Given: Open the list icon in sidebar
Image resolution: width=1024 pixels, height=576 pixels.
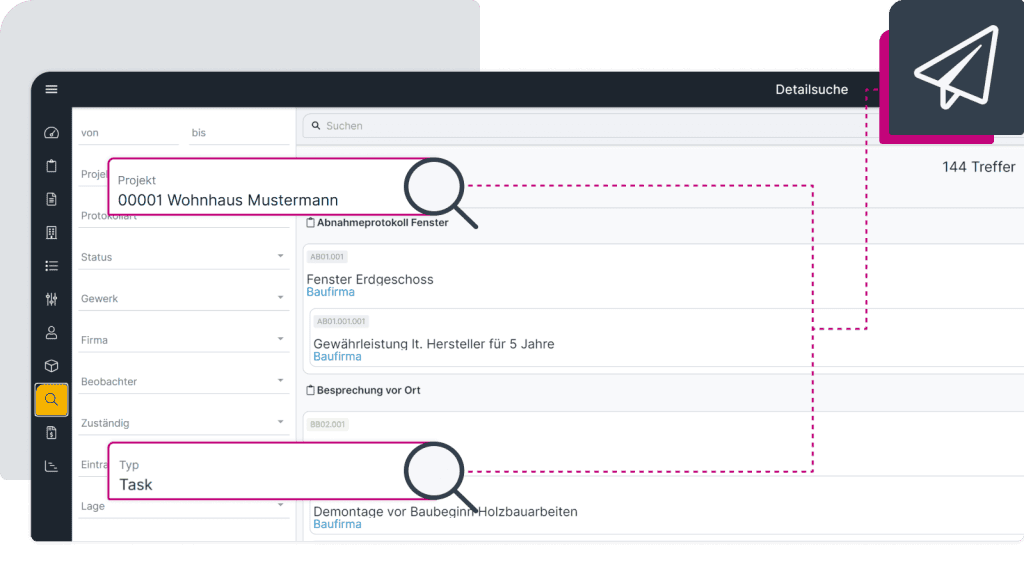Looking at the screenshot, I should coord(52,266).
